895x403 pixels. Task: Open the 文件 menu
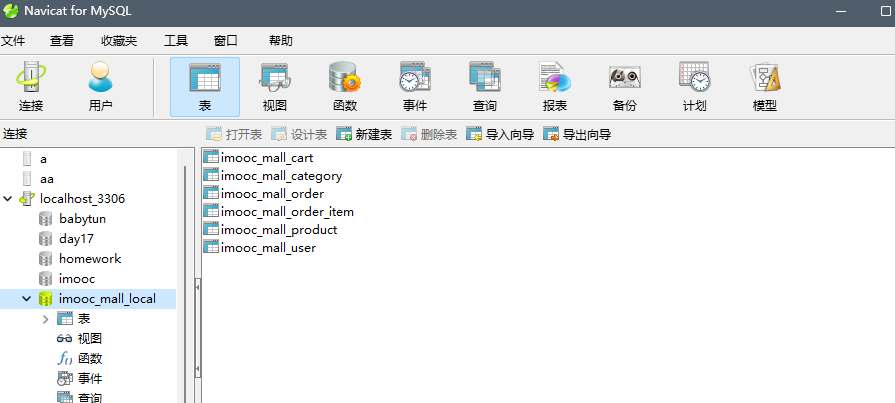point(13,41)
